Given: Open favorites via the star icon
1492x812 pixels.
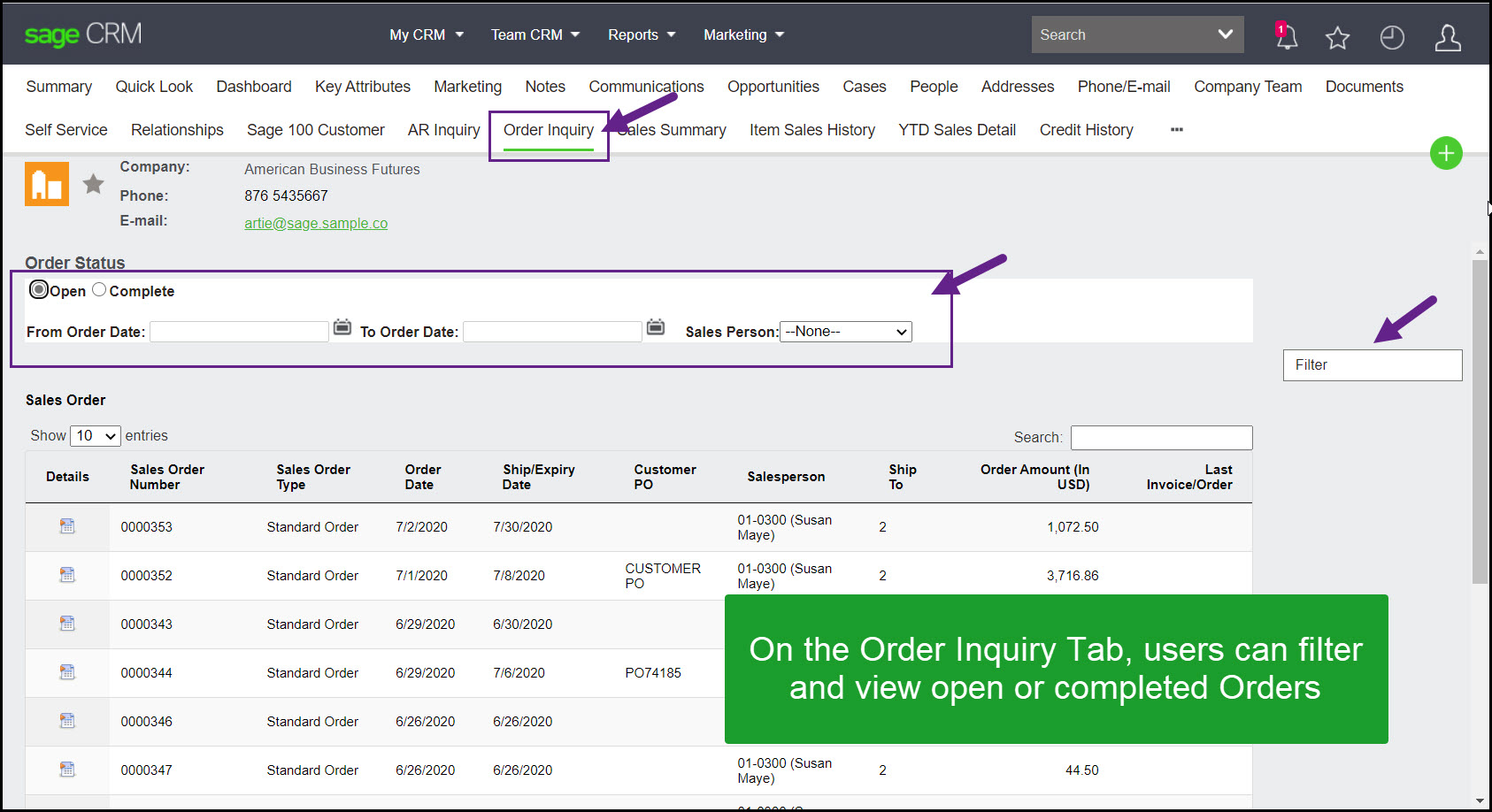Looking at the screenshot, I should [x=1337, y=37].
